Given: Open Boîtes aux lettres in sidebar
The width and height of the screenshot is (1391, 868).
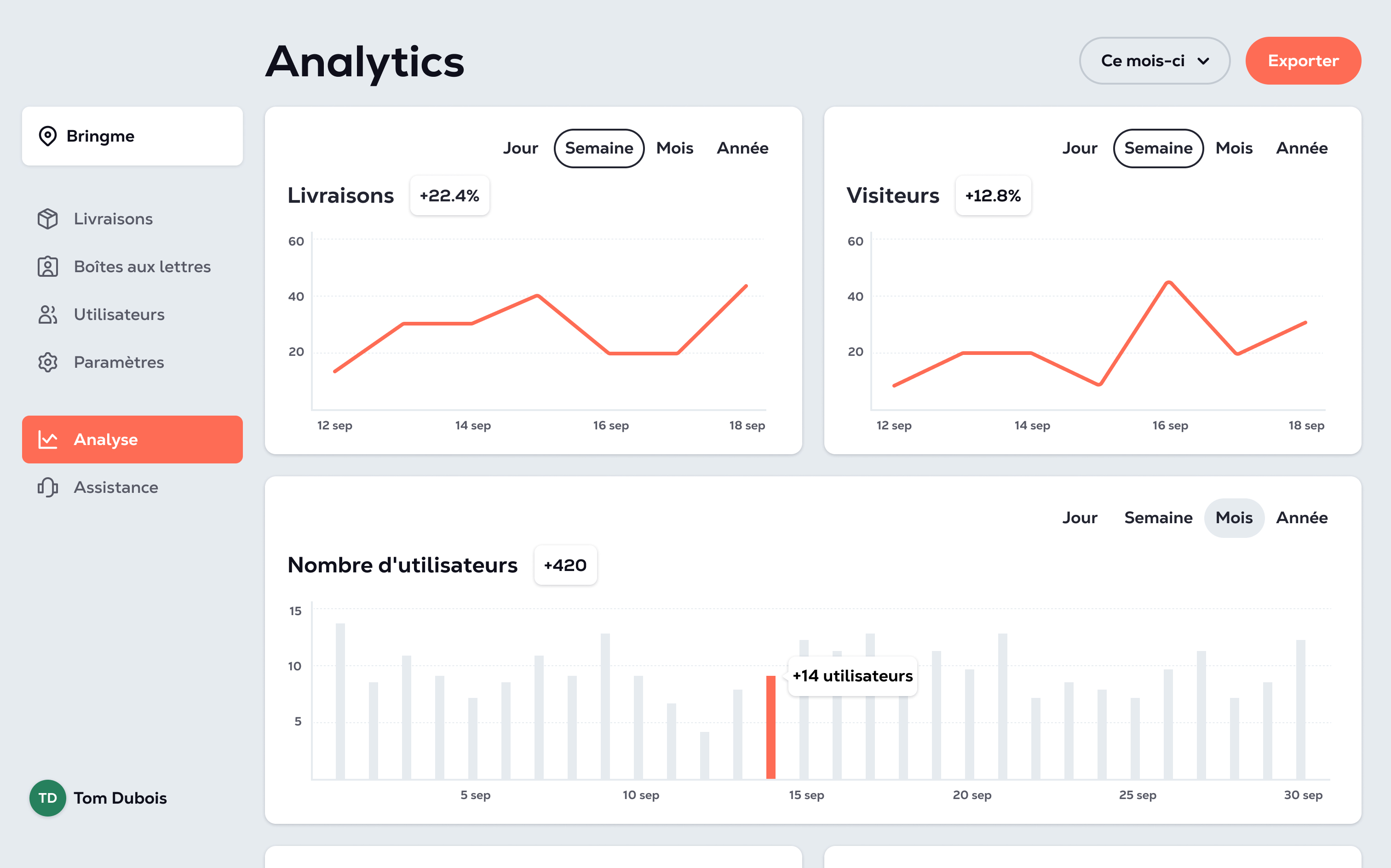Looking at the screenshot, I should pyautogui.click(x=132, y=266).
